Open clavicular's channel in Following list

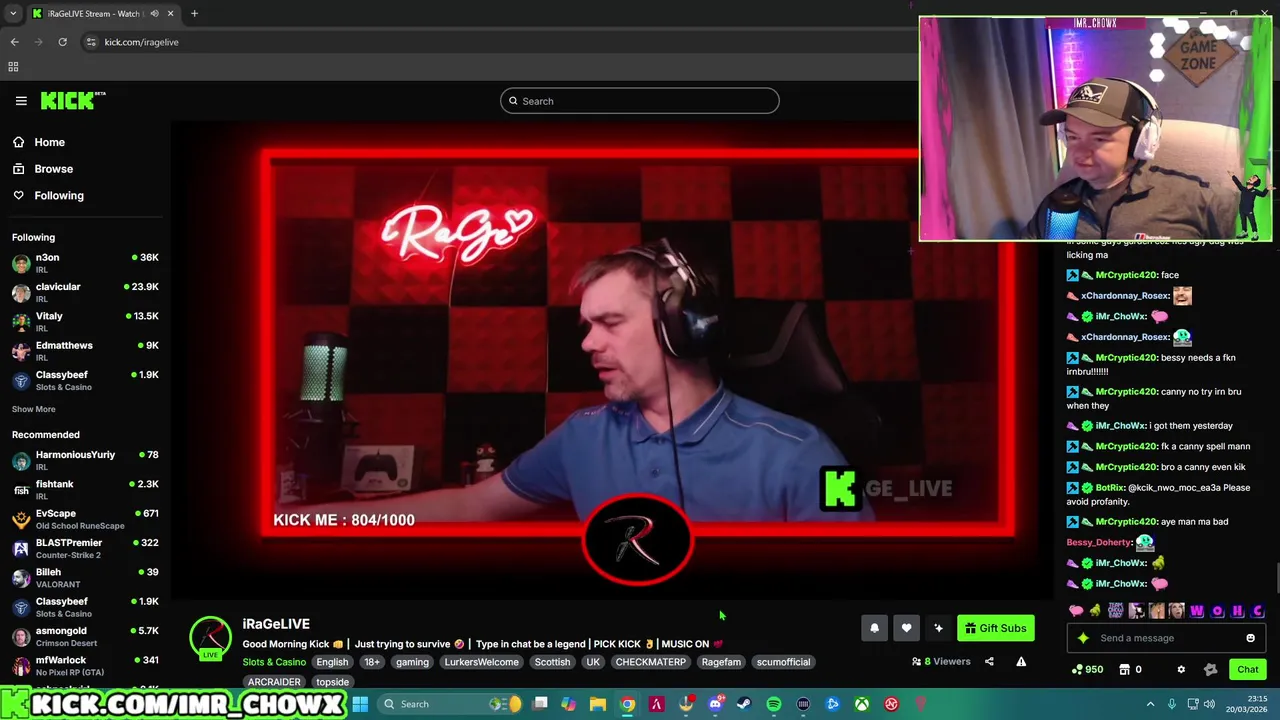coord(85,292)
